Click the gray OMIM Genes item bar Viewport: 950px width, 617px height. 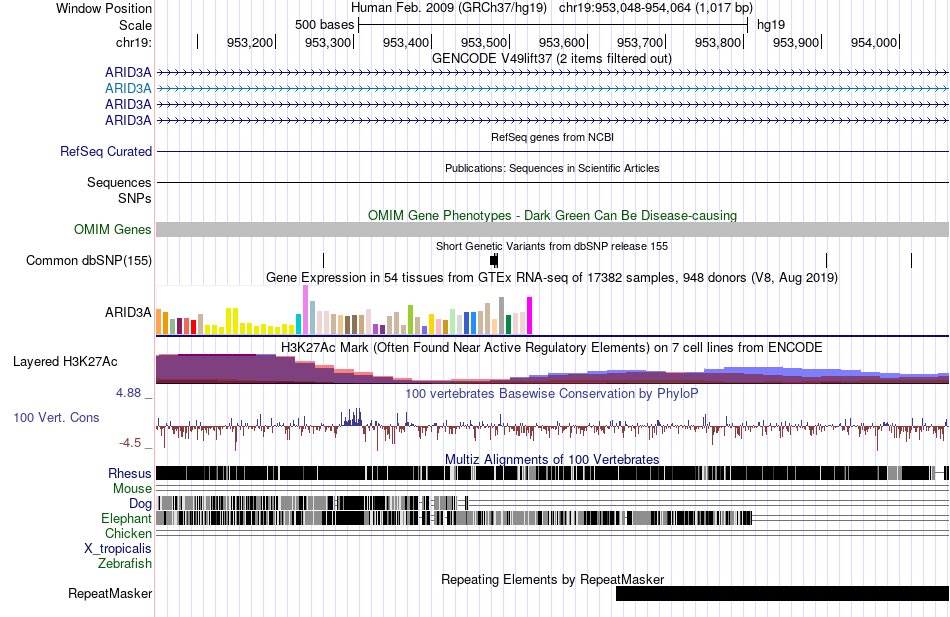point(553,229)
